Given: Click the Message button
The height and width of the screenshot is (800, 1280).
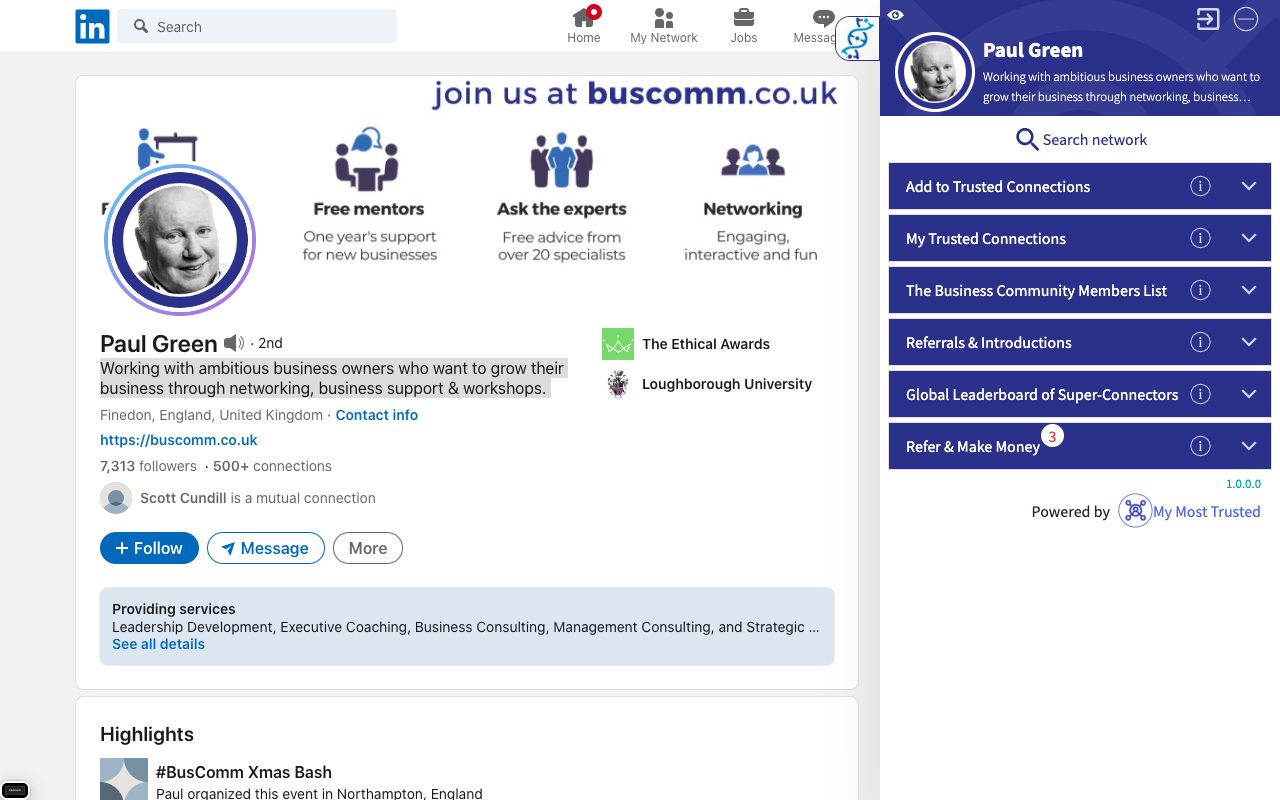Looking at the screenshot, I should pyautogui.click(x=266, y=548).
